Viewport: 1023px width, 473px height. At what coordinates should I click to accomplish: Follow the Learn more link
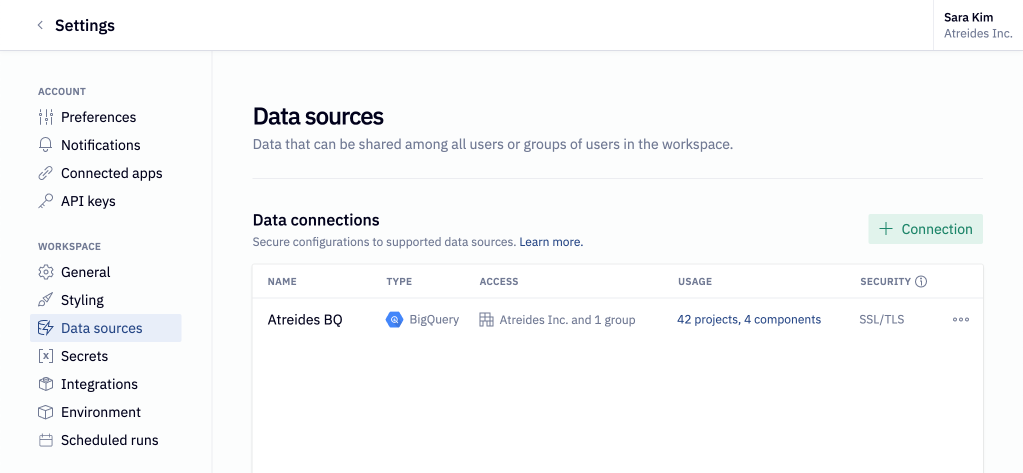click(x=551, y=242)
